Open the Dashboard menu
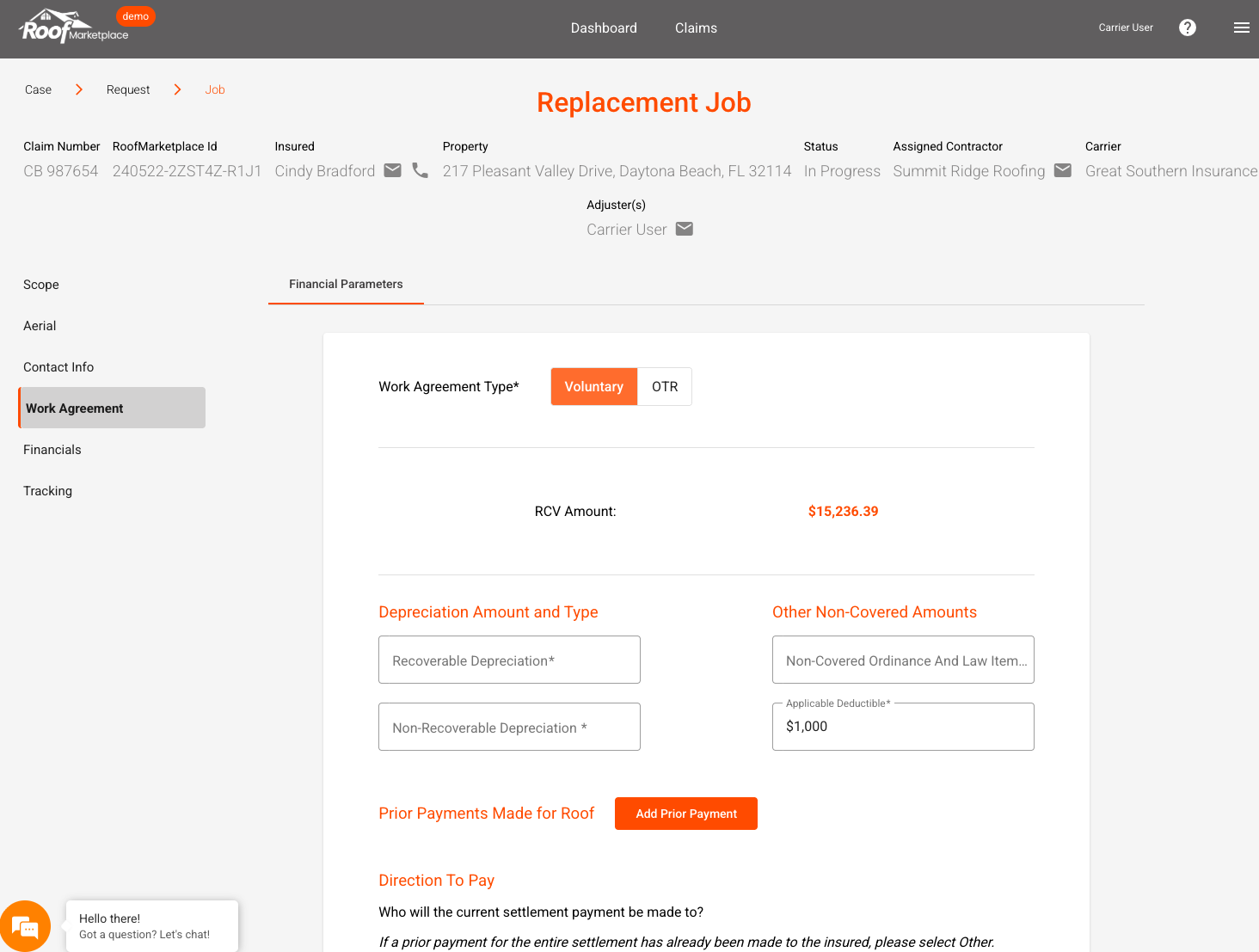 coord(604,28)
